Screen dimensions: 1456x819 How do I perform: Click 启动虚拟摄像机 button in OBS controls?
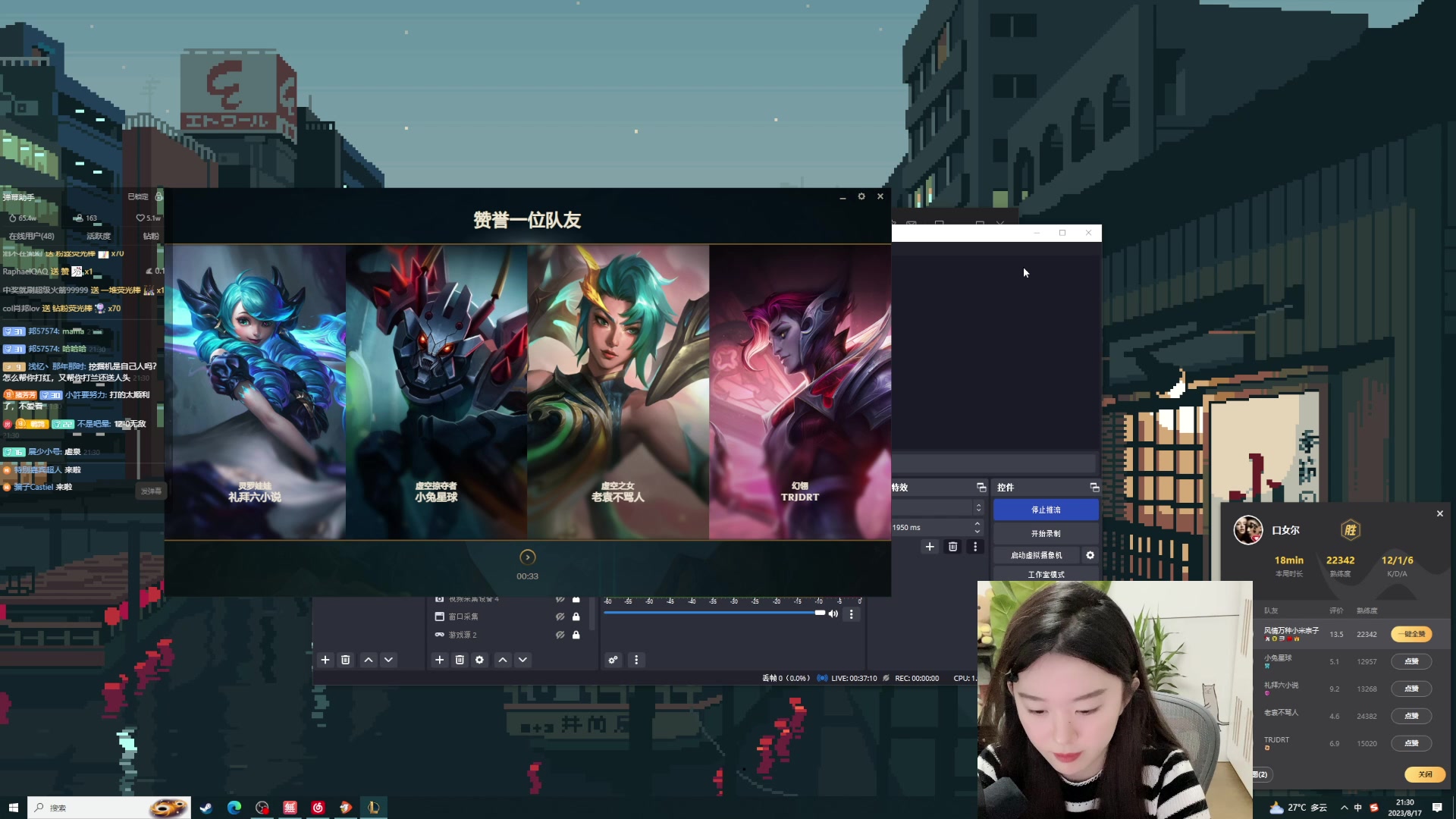point(1036,555)
